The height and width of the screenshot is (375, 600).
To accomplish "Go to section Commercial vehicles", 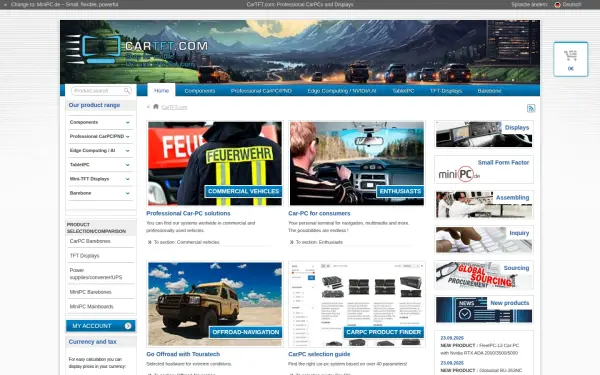I will (186, 242).
